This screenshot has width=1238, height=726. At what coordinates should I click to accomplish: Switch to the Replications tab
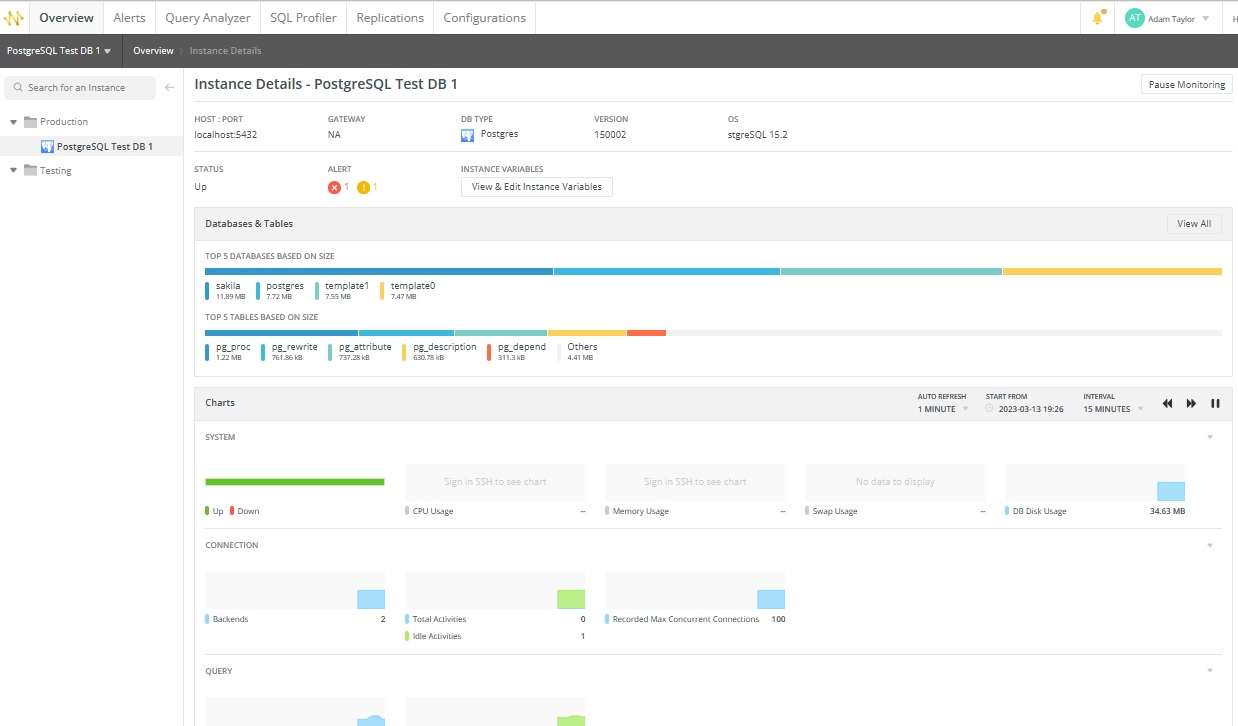pos(390,18)
